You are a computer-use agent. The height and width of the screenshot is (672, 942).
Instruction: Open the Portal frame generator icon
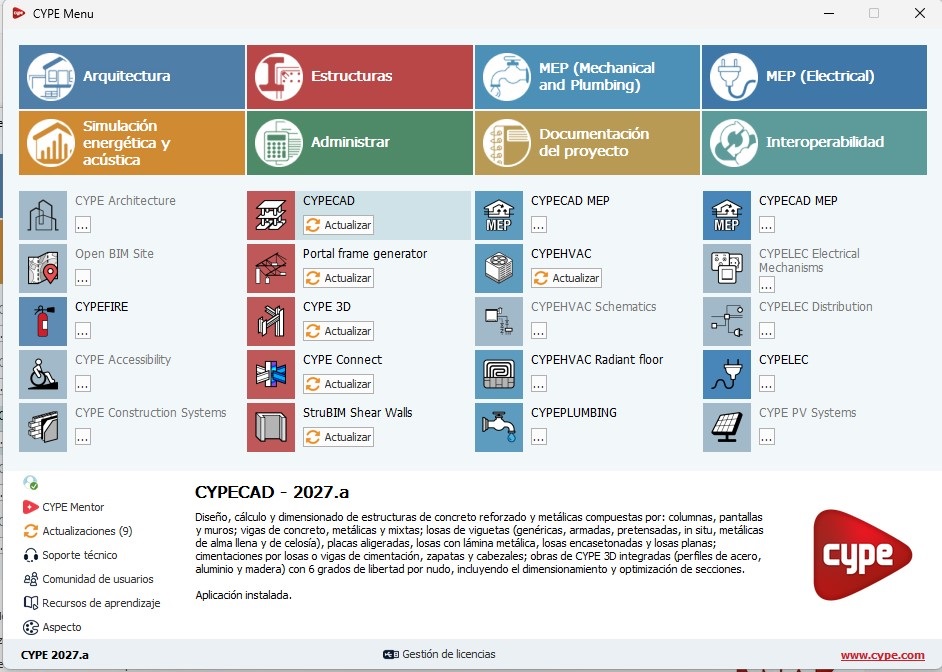click(271, 268)
